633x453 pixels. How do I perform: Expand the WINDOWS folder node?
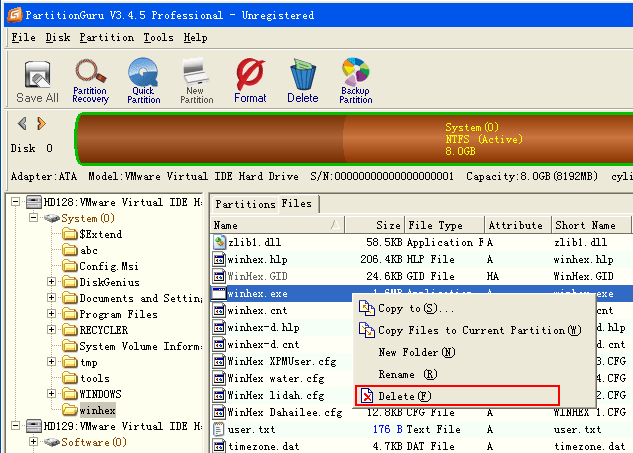pyautogui.click(x=51, y=393)
